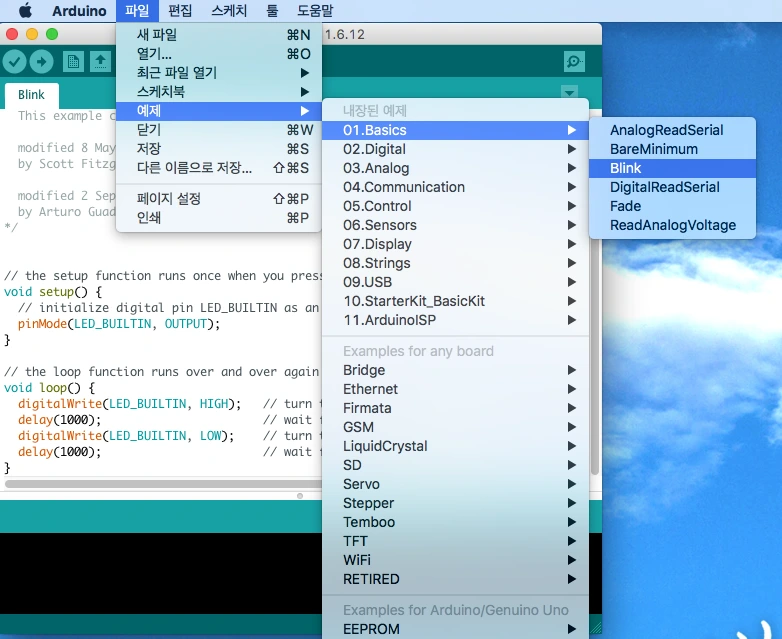Select the Blink sketch tab
This screenshot has width=782, height=639.
point(31,95)
